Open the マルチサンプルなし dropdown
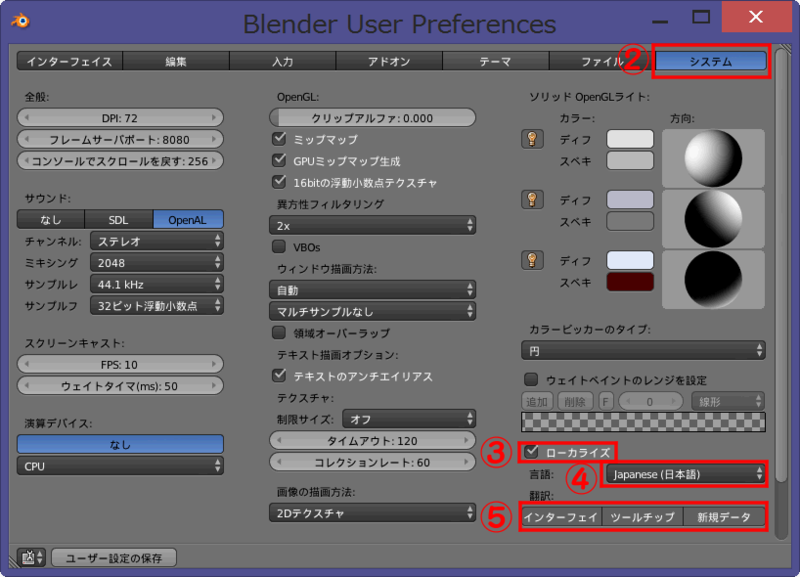800x577 pixels. pos(372,311)
